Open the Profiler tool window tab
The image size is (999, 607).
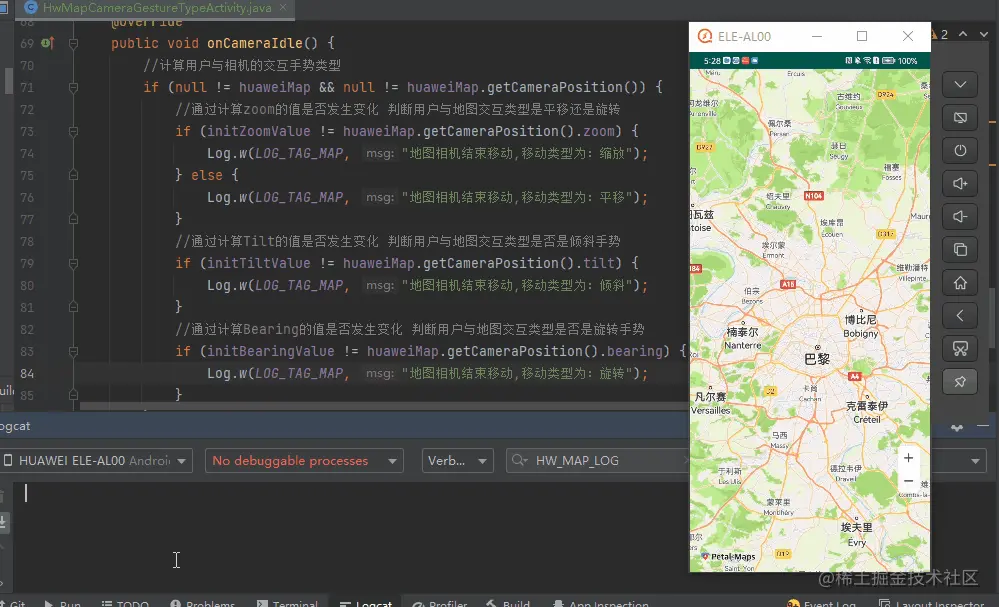(440, 603)
